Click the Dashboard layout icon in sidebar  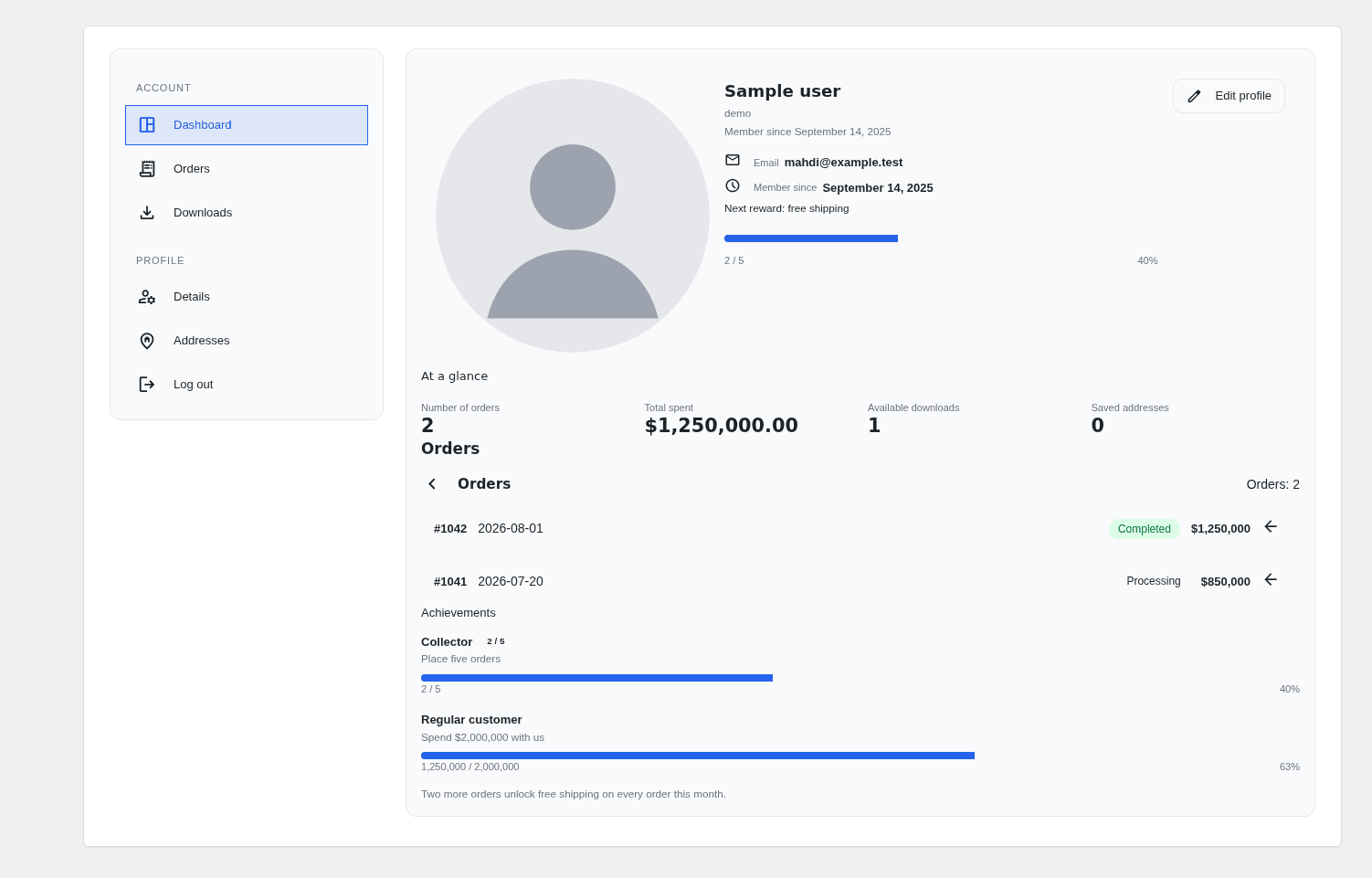(147, 125)
